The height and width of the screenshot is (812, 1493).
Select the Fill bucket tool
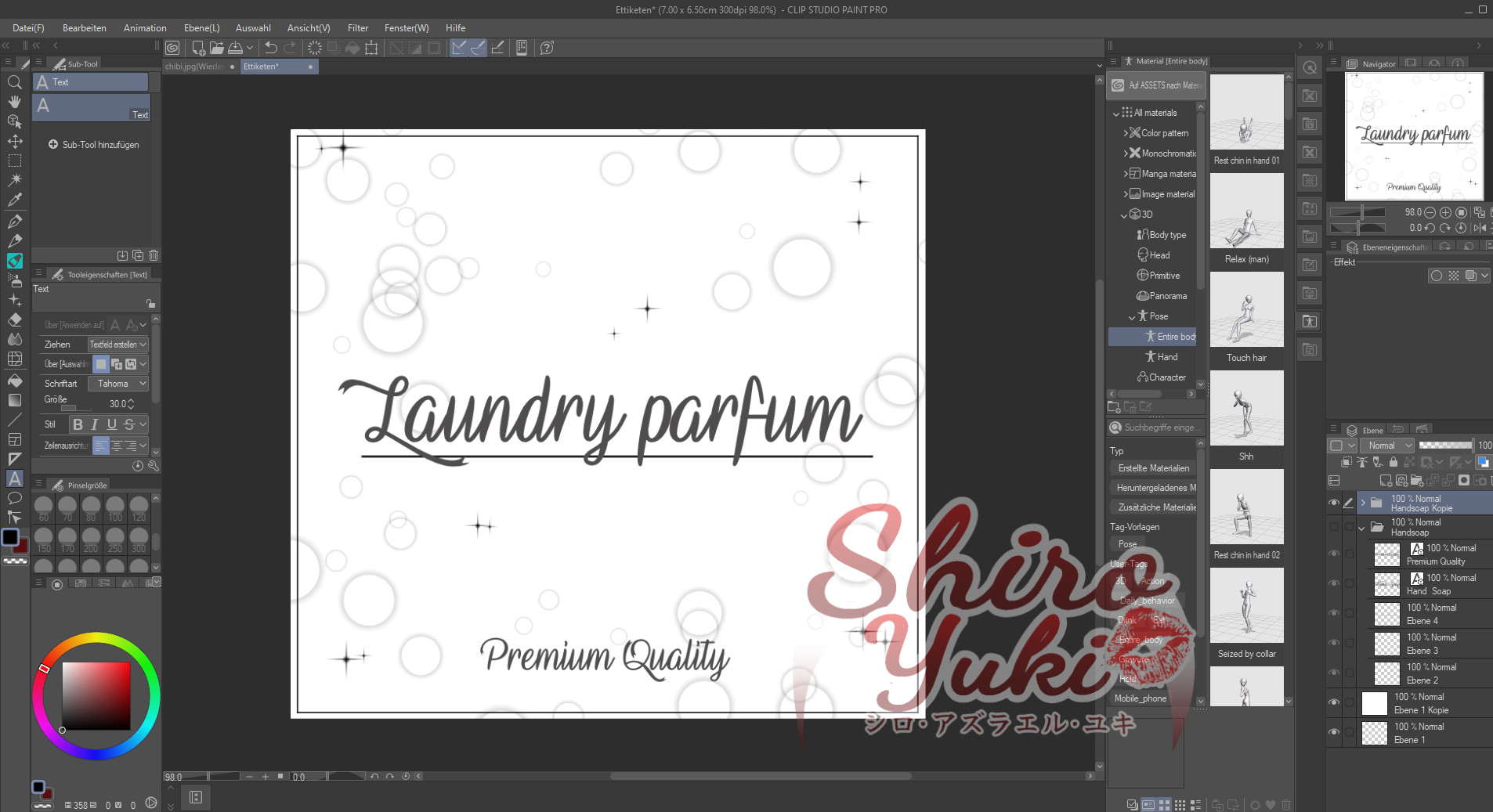click(14, 381)
